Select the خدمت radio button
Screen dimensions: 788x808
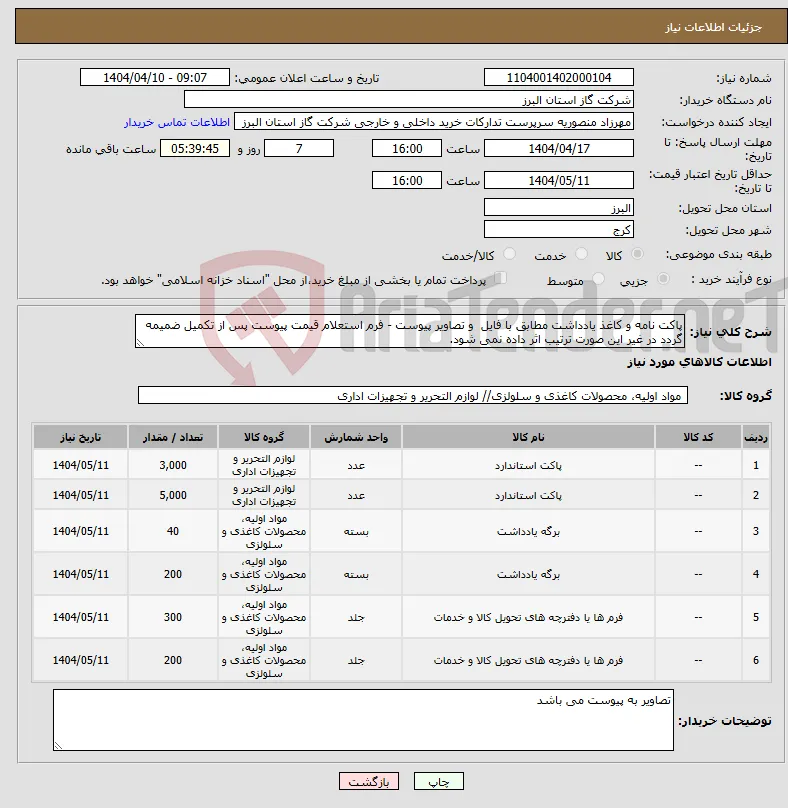point(581,254)
